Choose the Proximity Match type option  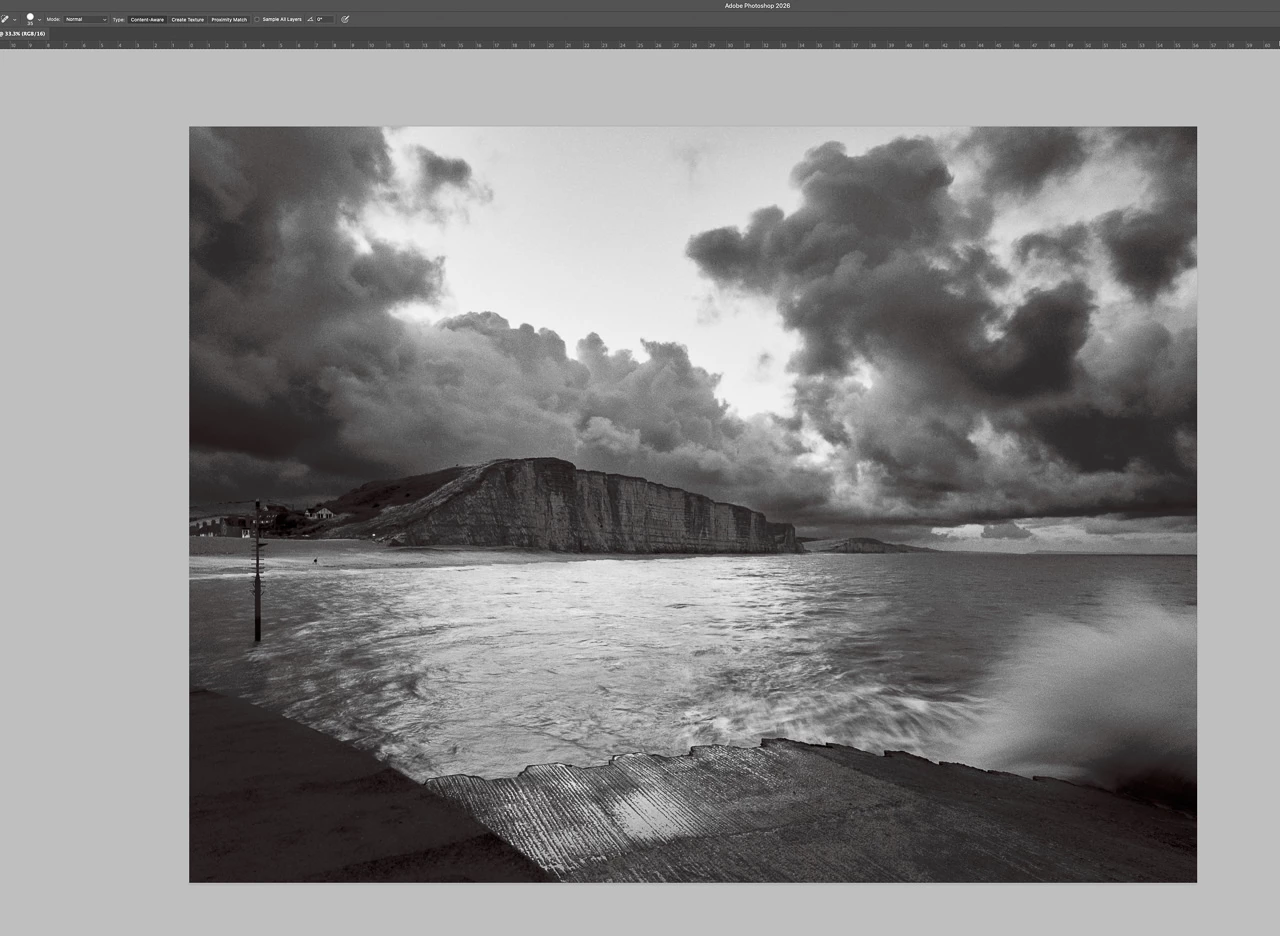click(229, 19)
